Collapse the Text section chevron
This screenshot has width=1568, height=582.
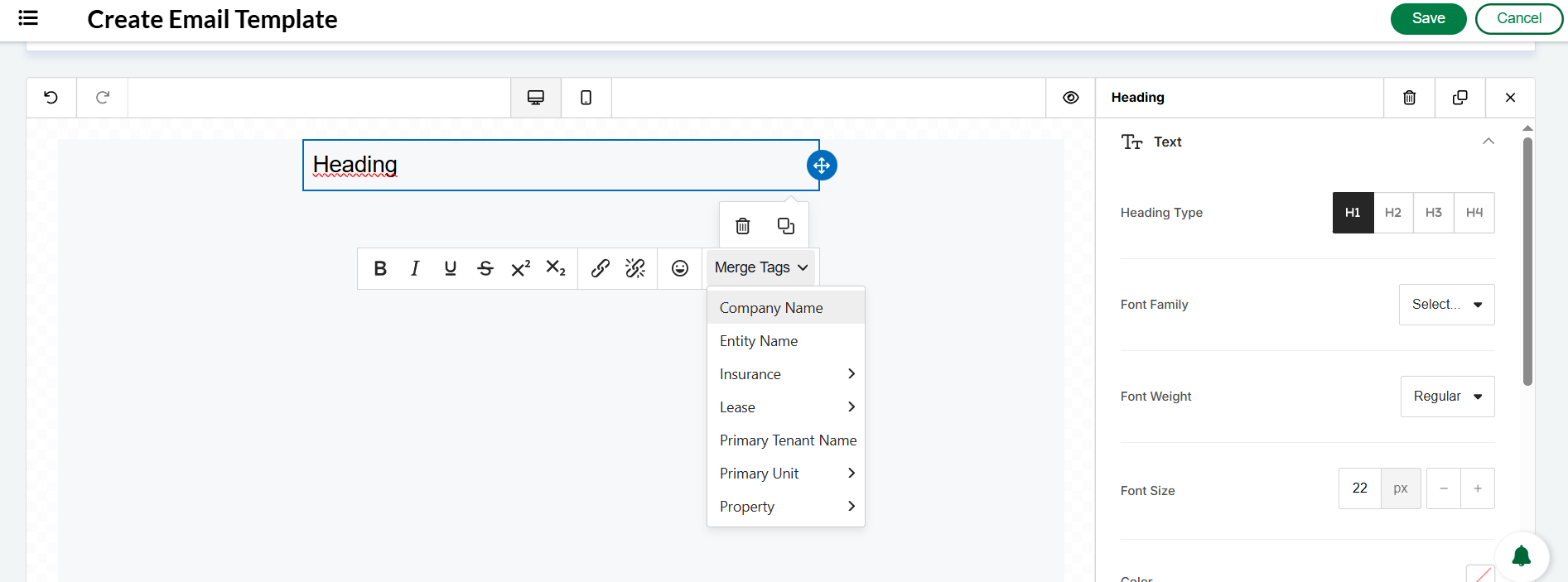click(1488, 142)
